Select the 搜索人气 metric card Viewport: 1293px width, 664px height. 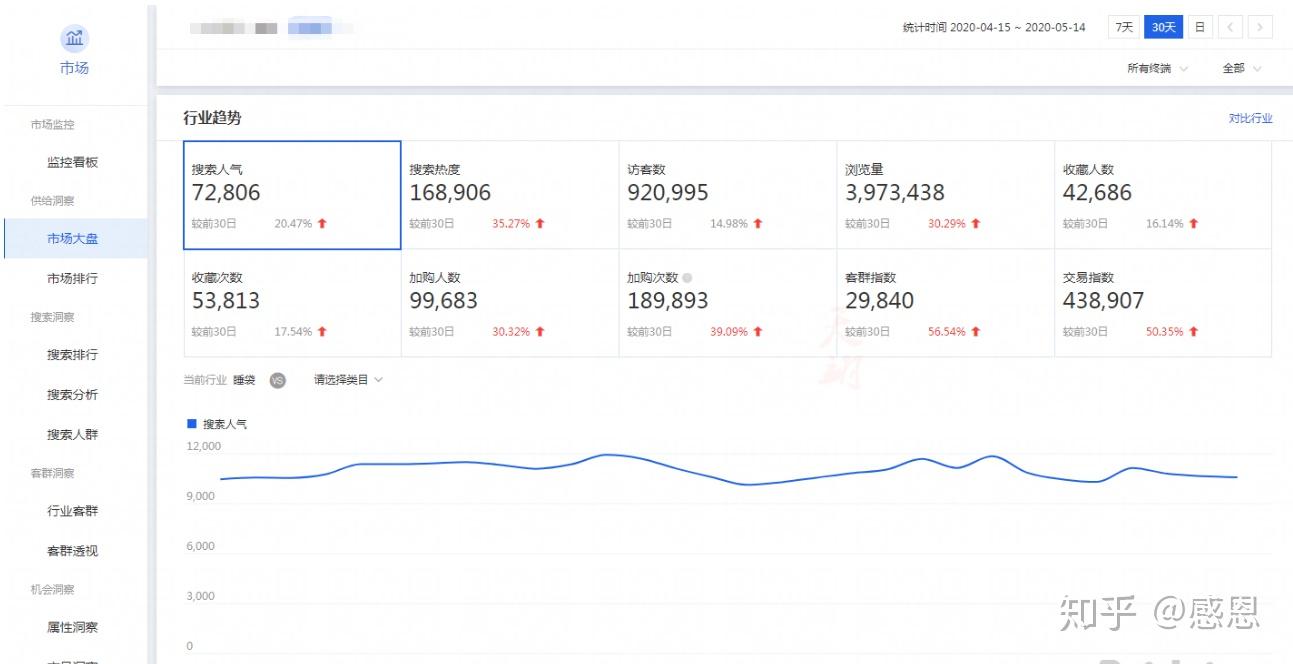292,195
